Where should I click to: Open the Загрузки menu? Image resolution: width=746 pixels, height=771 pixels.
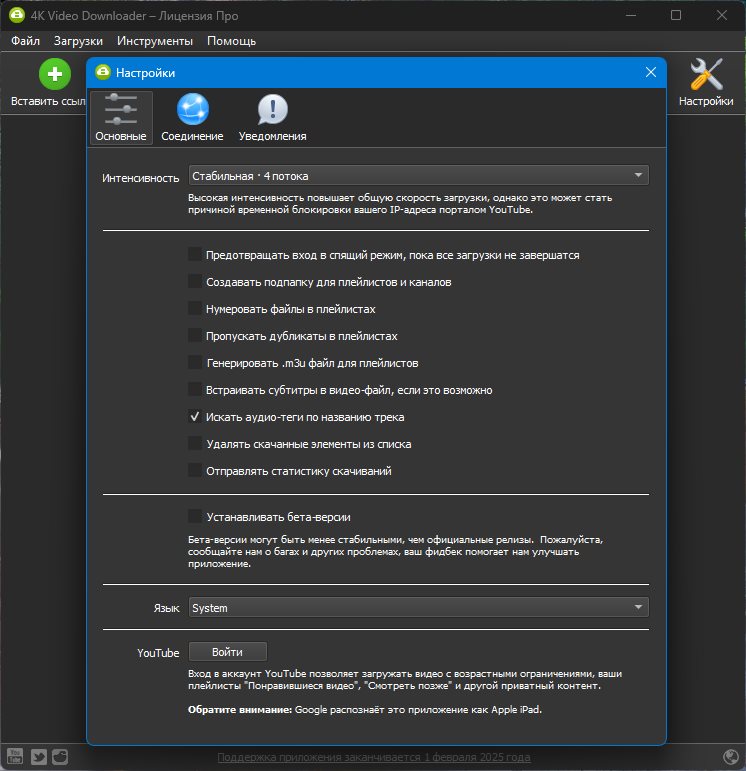78,41
